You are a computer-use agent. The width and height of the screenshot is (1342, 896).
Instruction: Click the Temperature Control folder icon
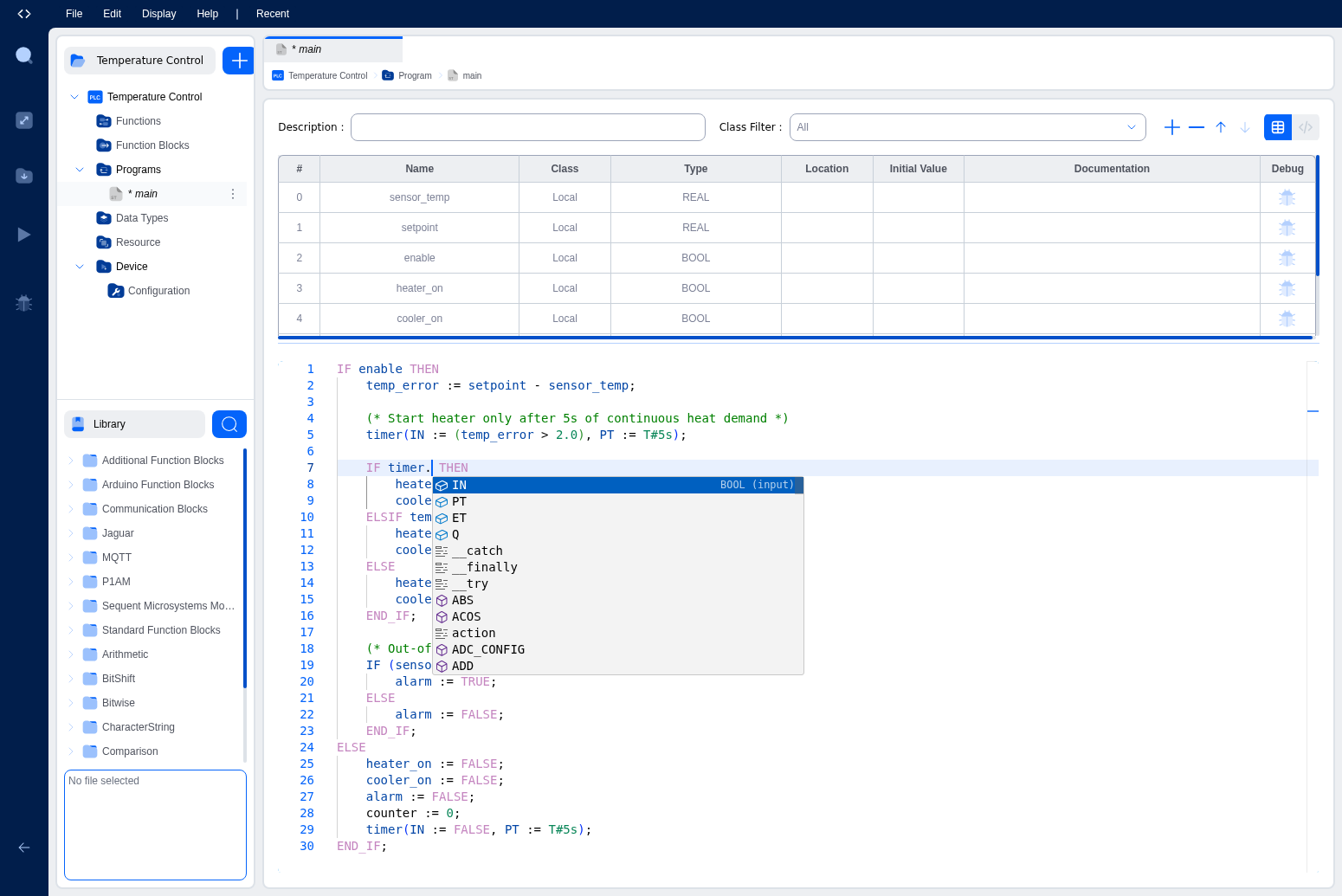point(78,61)
